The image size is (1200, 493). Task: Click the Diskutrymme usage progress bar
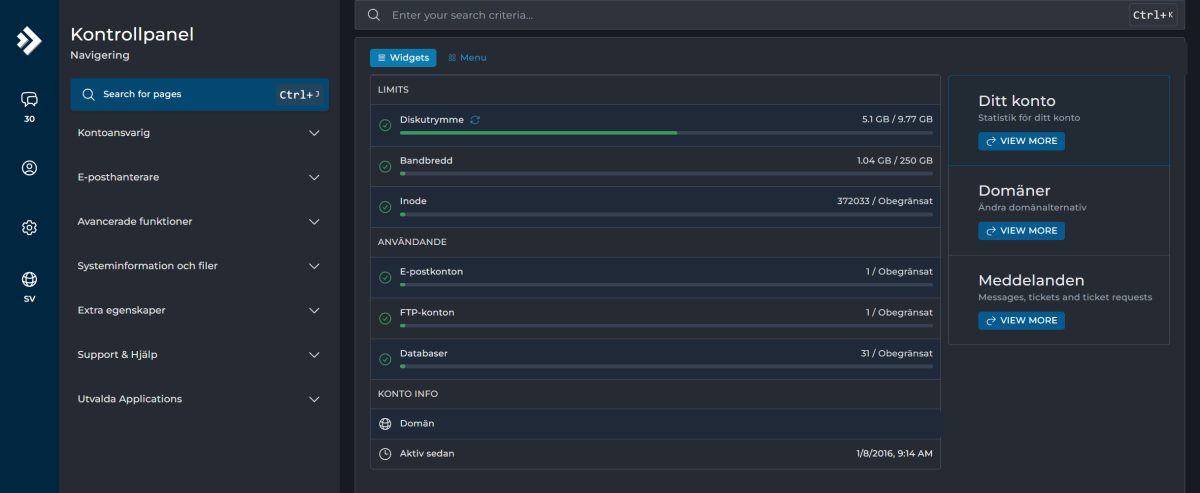pyautogui.click(x=666, y=132)
